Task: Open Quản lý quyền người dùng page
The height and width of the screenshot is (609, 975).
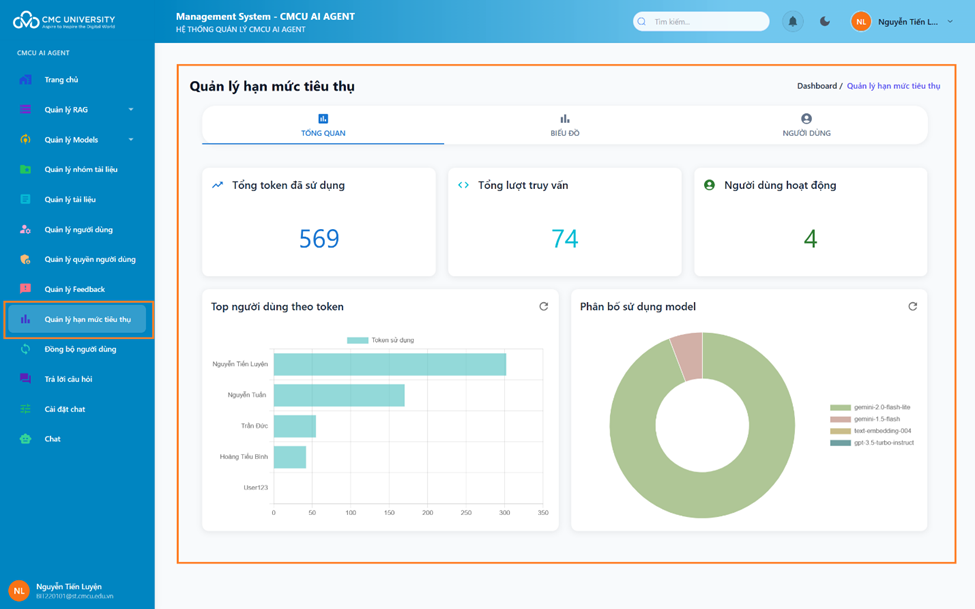Action: [x=89, y=259]
